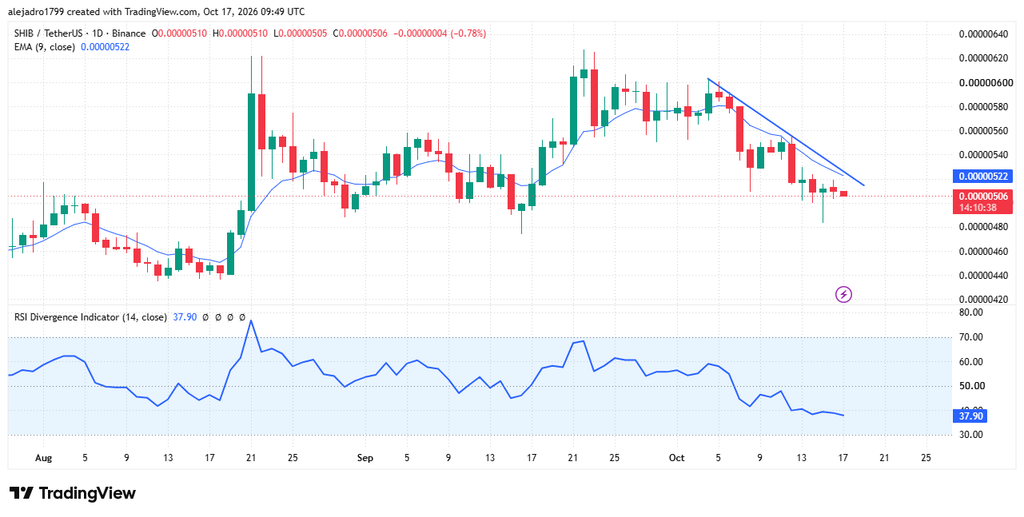
Task: Click the 0.00000580 price axis label
Action: pyautogui.click(x=983, y=106)
